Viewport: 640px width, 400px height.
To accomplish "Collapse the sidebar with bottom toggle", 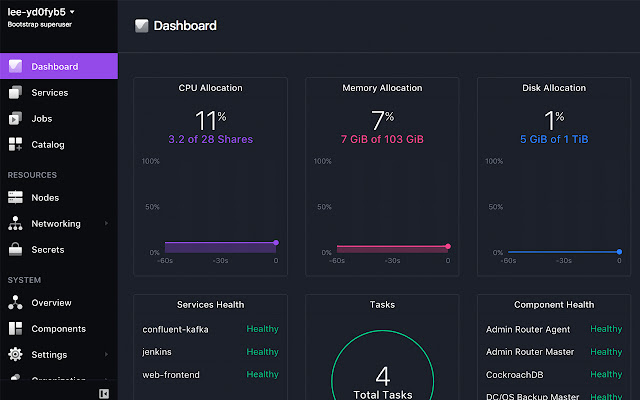I will [104, 392].
